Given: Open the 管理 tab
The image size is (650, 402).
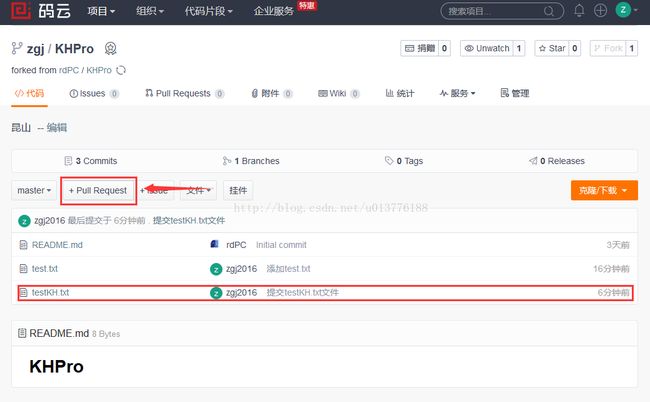Looking at the screenshot, I should coord(515,93).
